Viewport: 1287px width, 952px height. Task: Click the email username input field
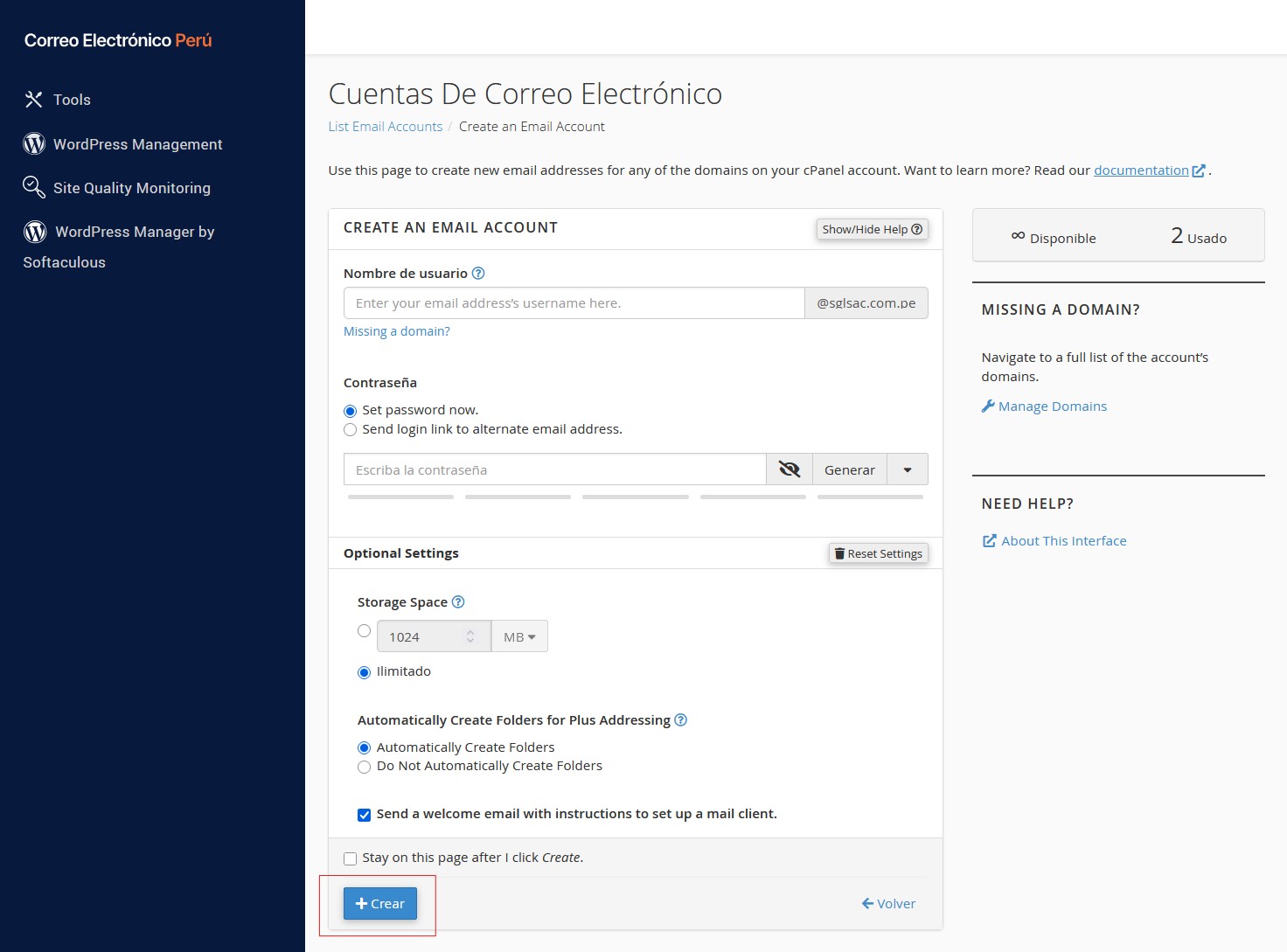coord(574,303)
